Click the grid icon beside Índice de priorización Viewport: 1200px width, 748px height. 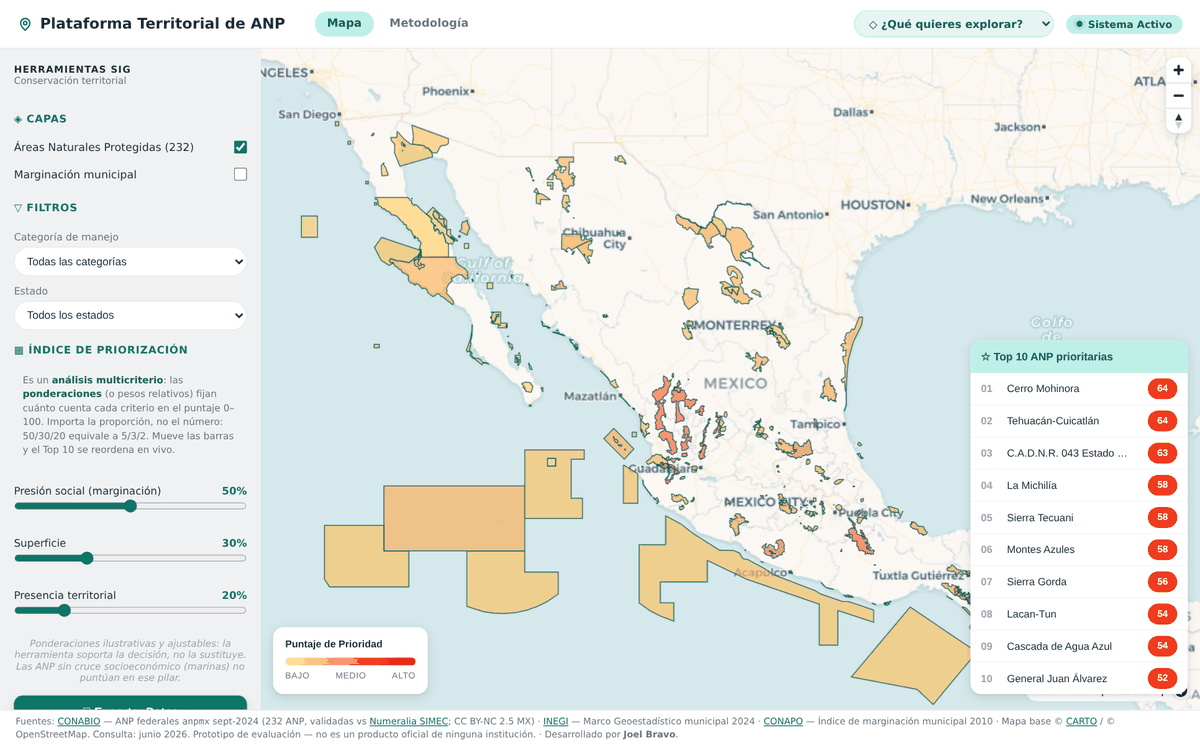click(x=18, y=350)
